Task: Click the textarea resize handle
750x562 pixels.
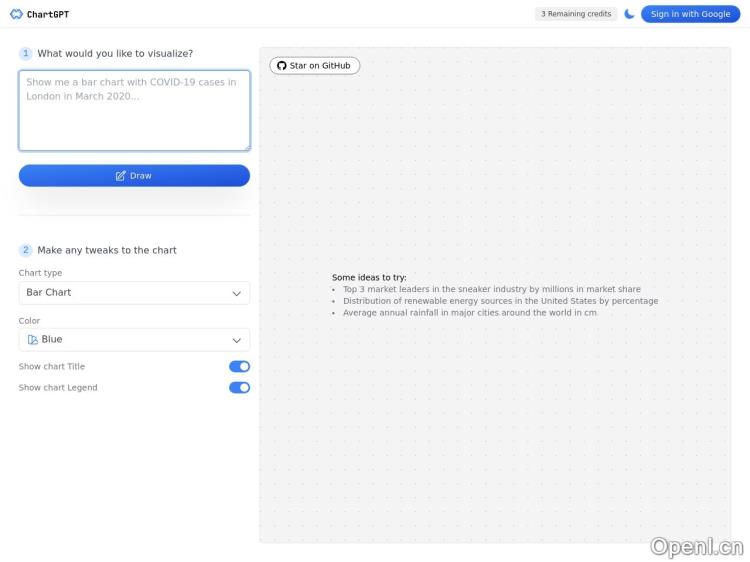Action: pos(246,147)
